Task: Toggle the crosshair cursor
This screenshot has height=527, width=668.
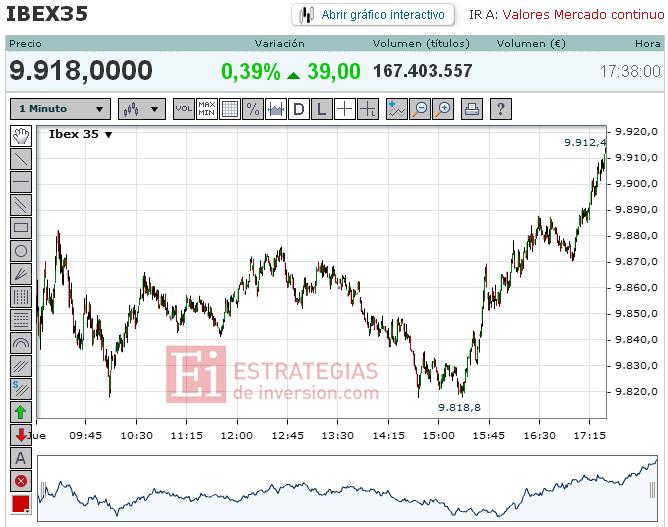Action: [x=345, y=109]
